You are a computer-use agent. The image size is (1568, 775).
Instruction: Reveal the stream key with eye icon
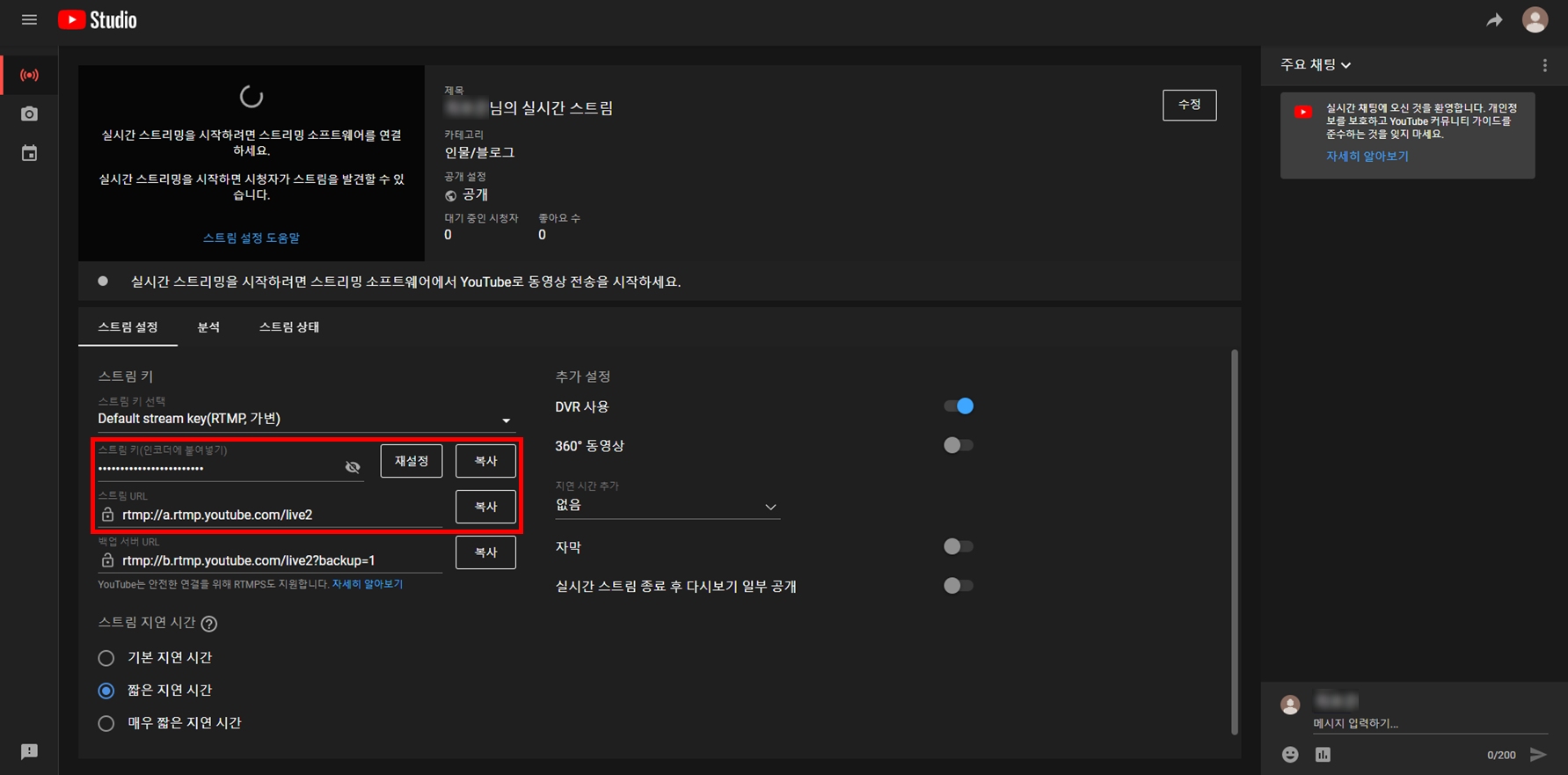[x=353, y=467]
